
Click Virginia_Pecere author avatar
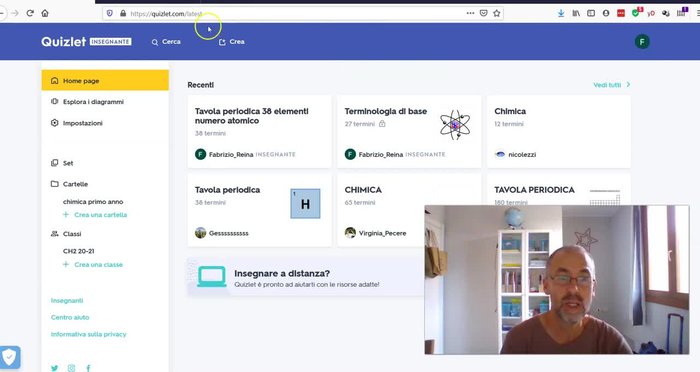click(350, 233)
